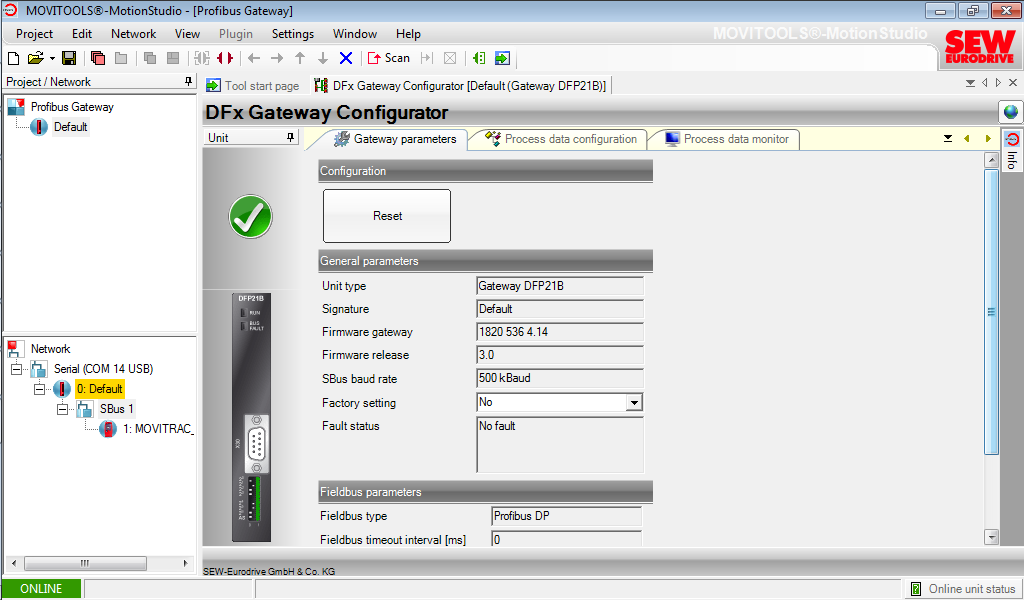Screen dimensions: 1024x600
Task: Open the Gateway parameters tab
Action: coord(394,139)
